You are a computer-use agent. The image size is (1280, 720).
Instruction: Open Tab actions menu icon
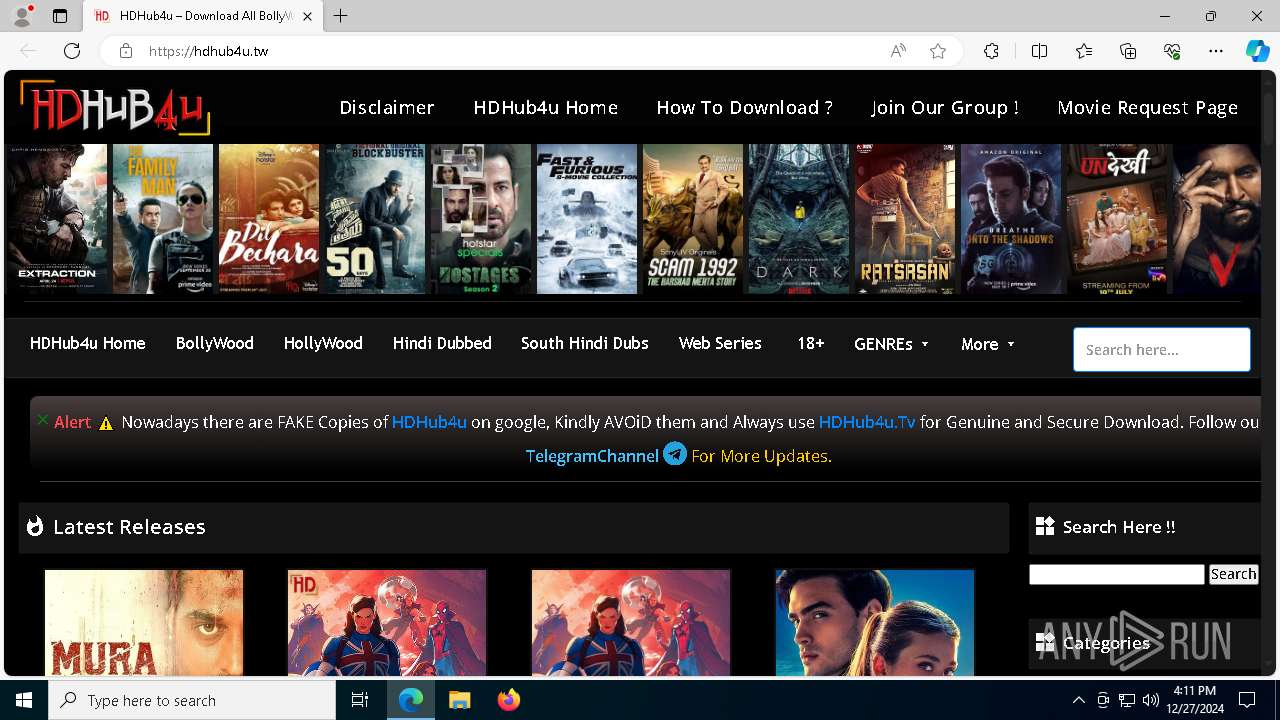coord(60,16)
